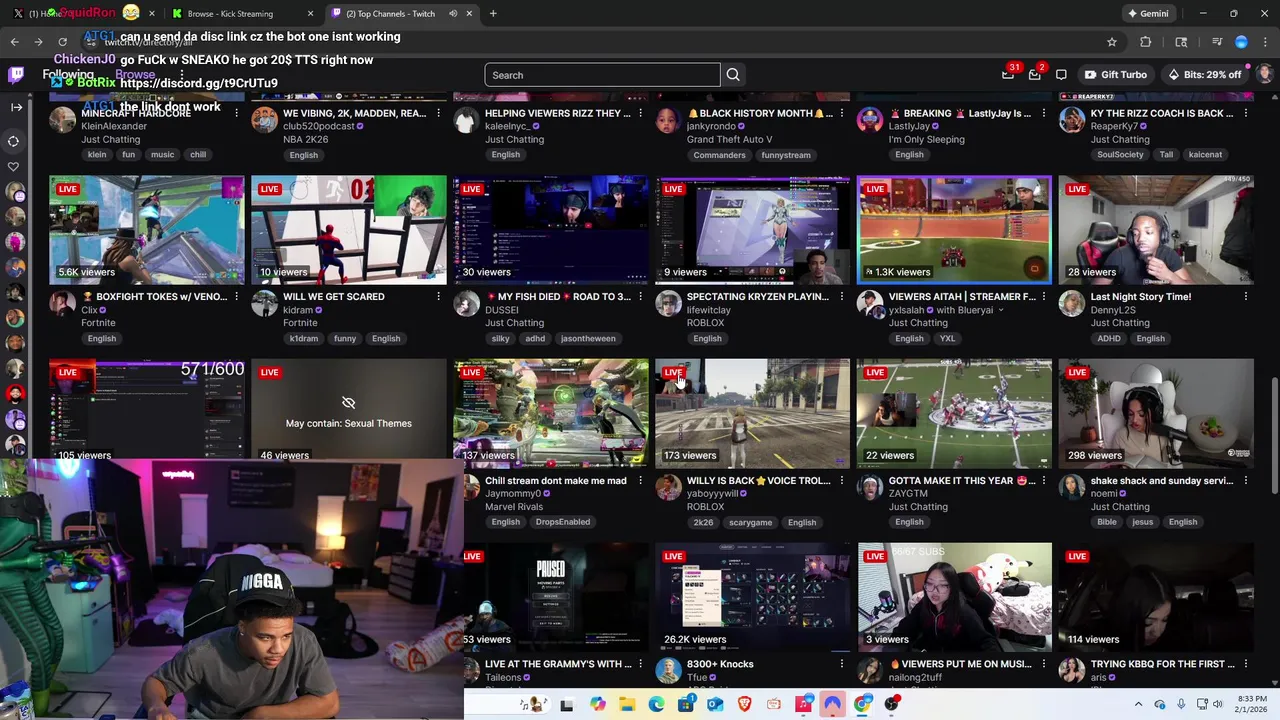The height and width of the screenshot is (720, 1280).
Task: Open stream title WILLY IS BACK VOICE TROL...
Action: (x=758, y=481)
